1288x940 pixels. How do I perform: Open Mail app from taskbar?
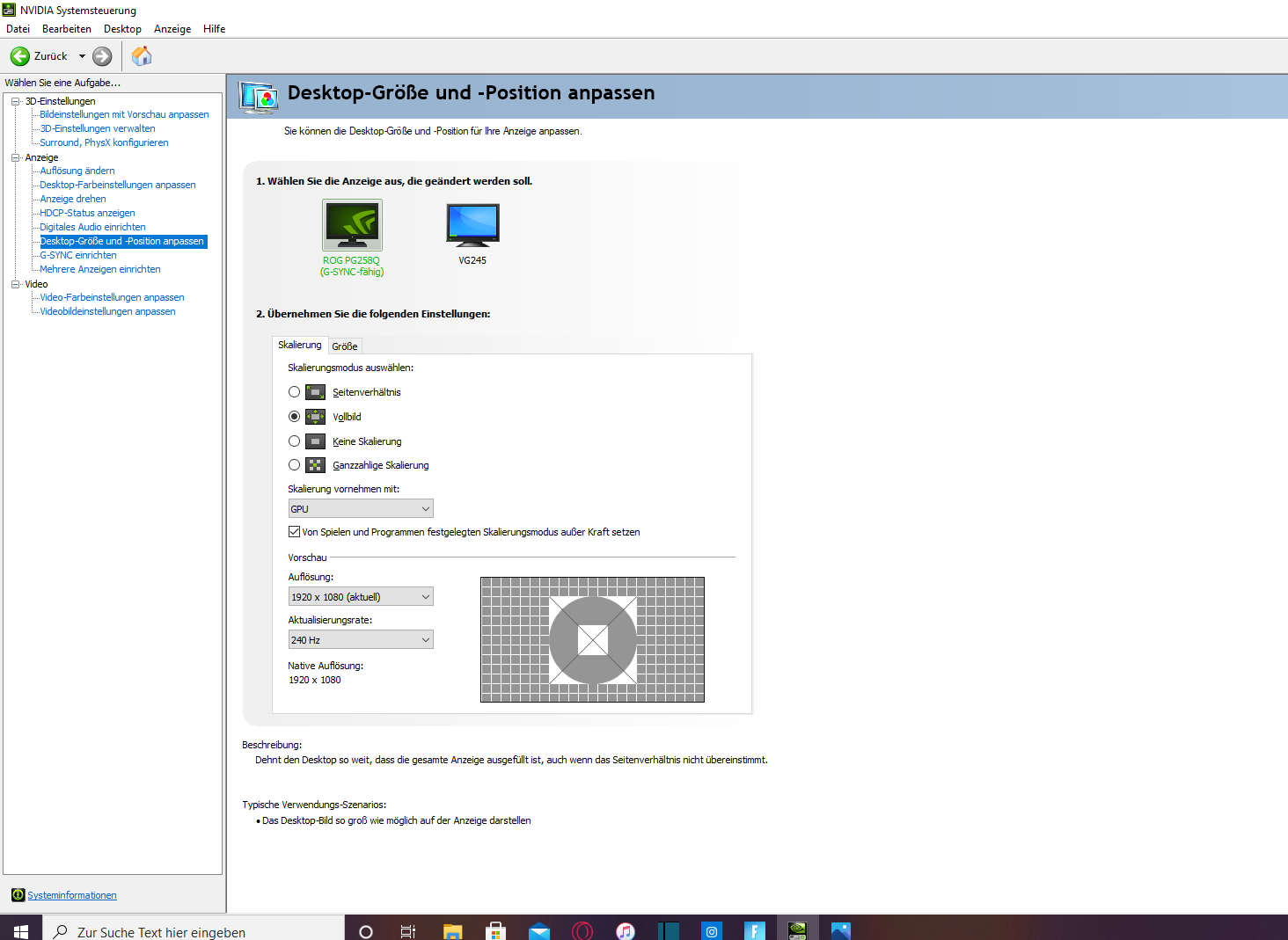[538, 931]
